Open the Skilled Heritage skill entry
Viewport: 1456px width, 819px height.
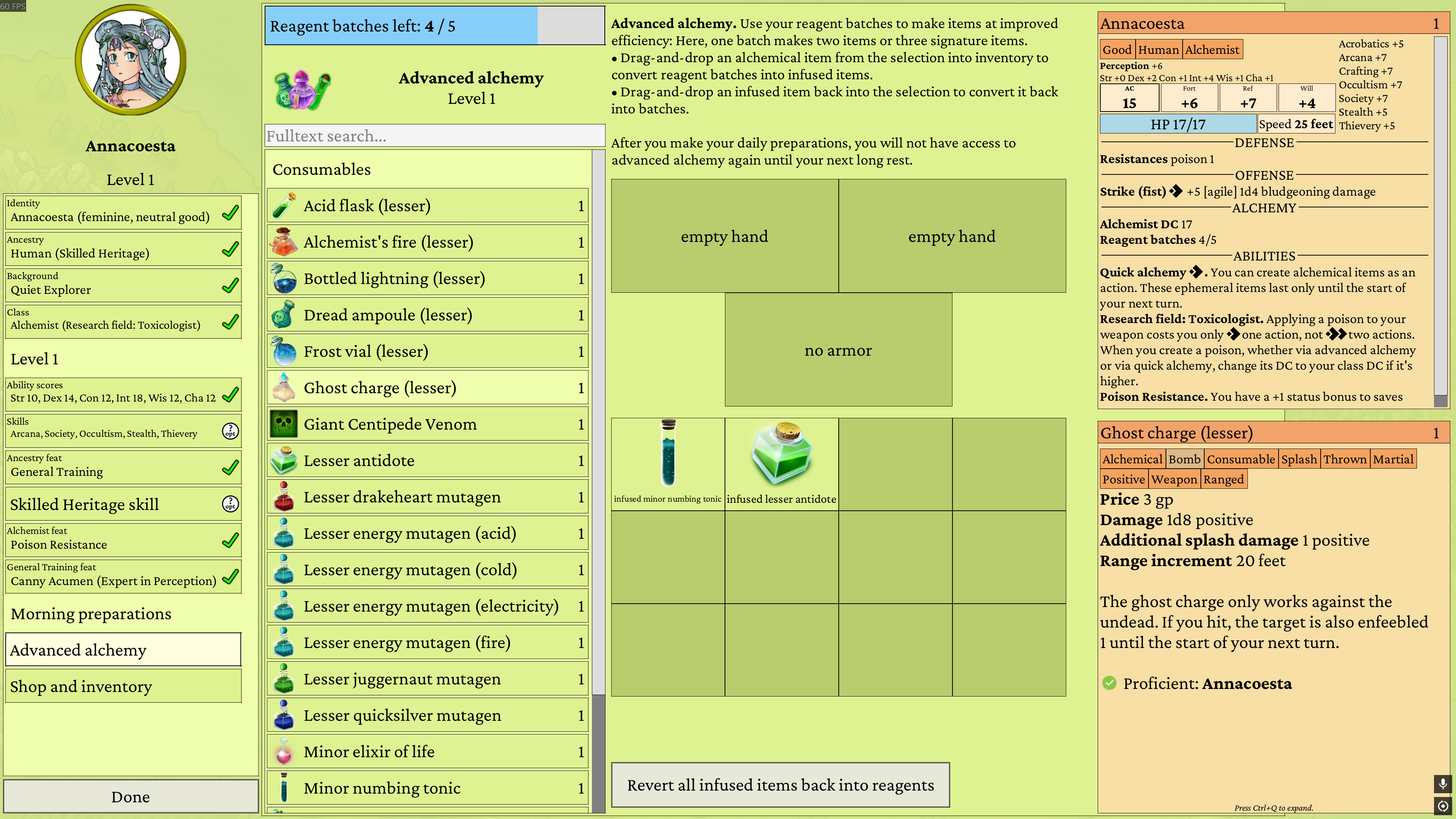tap(123, 504)
